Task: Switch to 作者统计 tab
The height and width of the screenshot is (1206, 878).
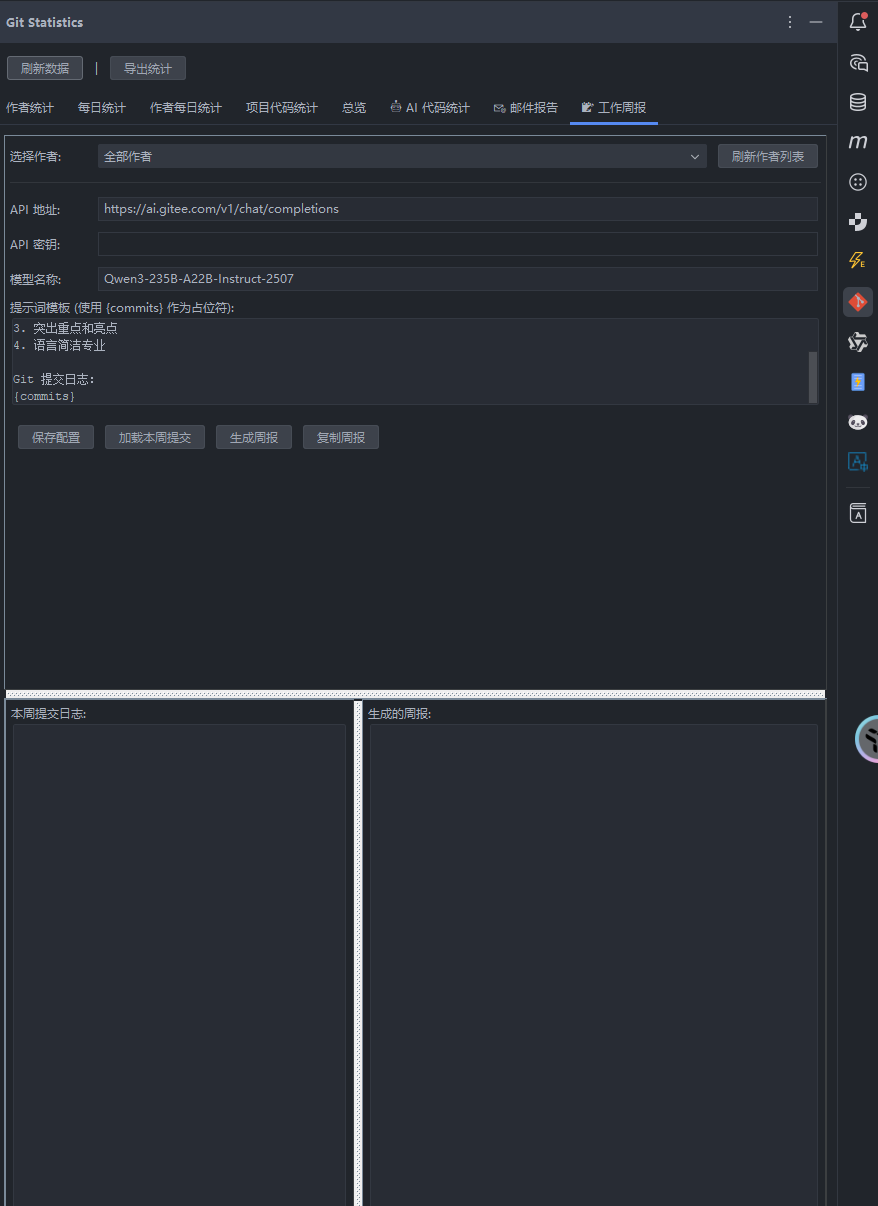Action: coord(30,108)
